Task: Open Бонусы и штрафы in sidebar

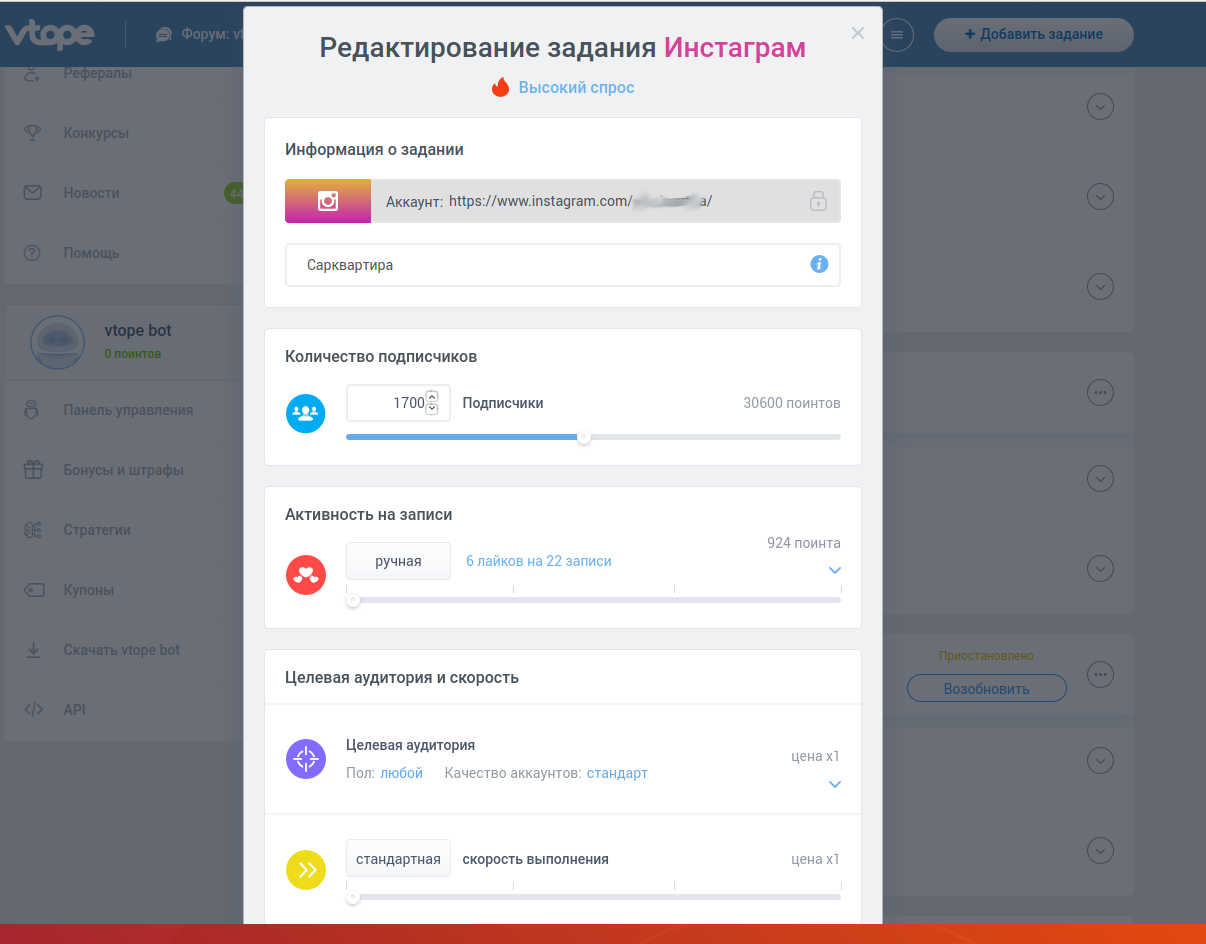Action: (x=123, y=470)
